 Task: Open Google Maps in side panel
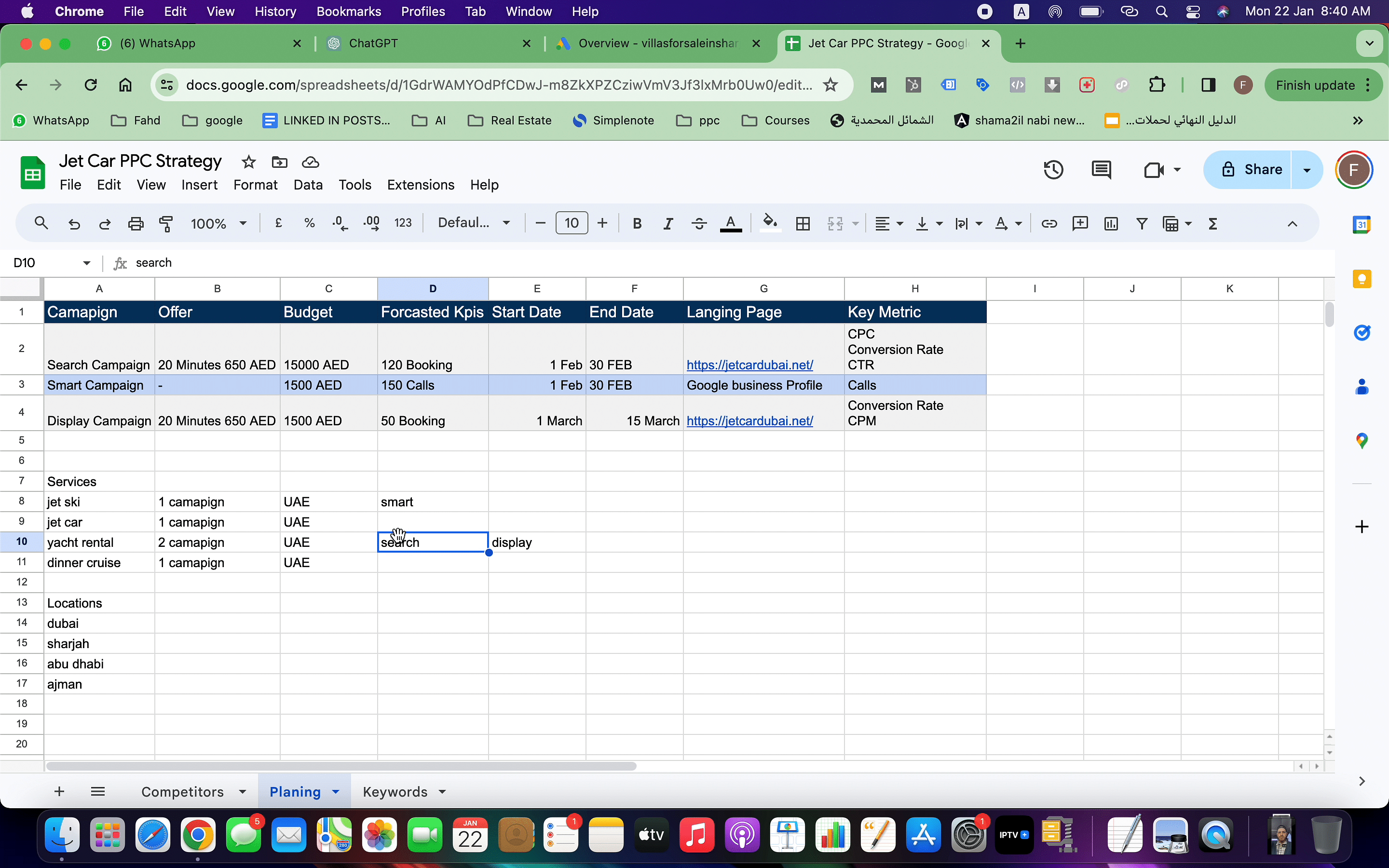(1362, 441)
